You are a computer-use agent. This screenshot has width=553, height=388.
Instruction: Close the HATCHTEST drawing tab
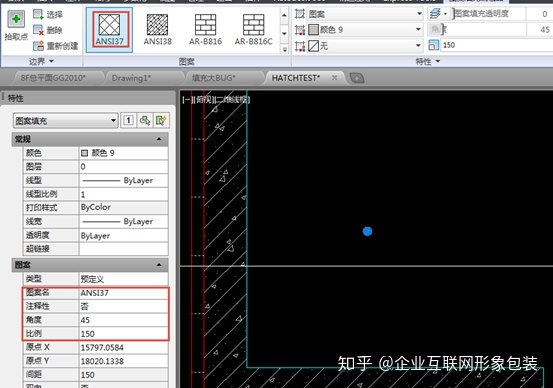click(x=334, y=78)
